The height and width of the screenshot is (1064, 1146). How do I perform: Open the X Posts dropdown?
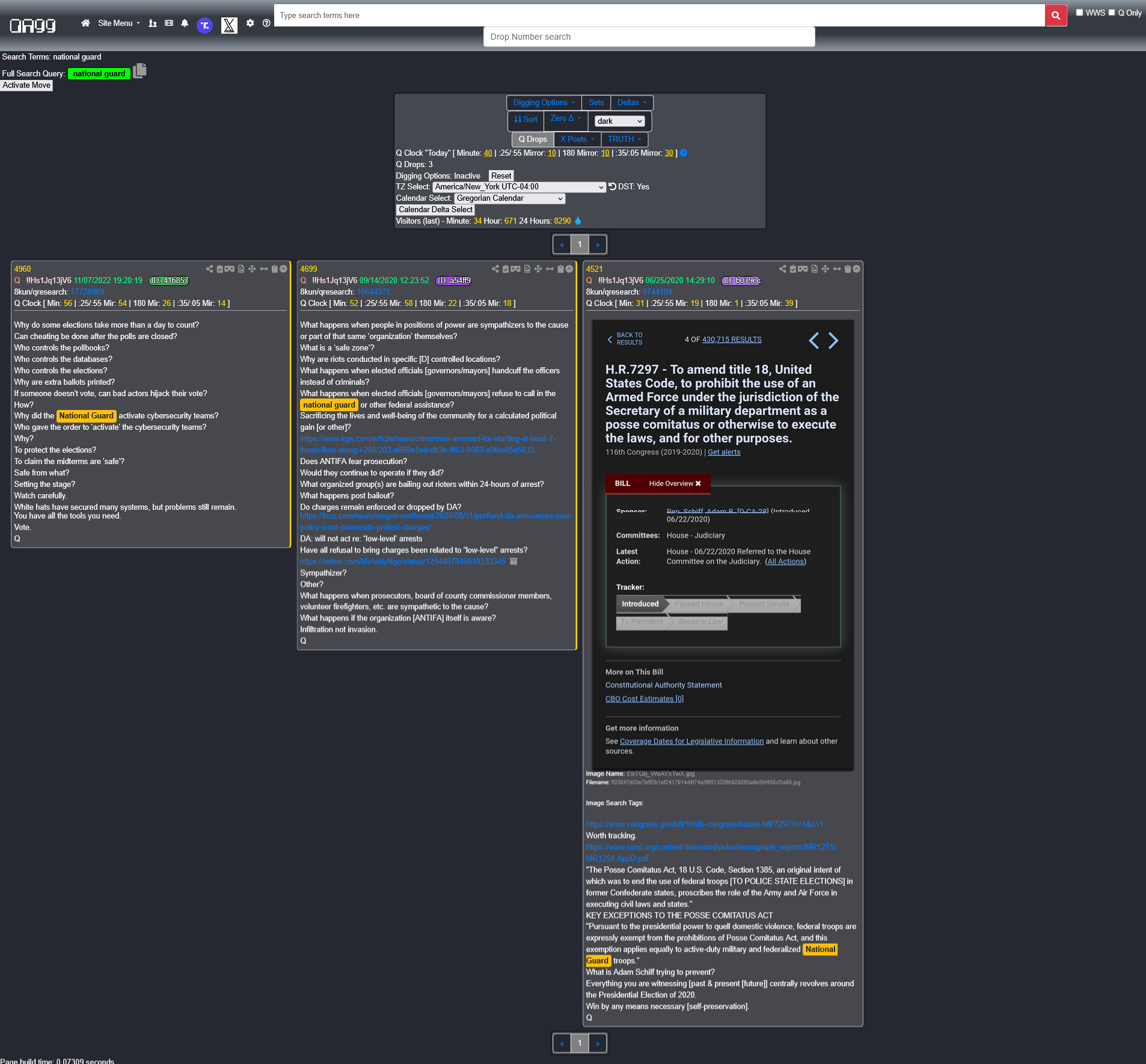(x=577, y=139)
